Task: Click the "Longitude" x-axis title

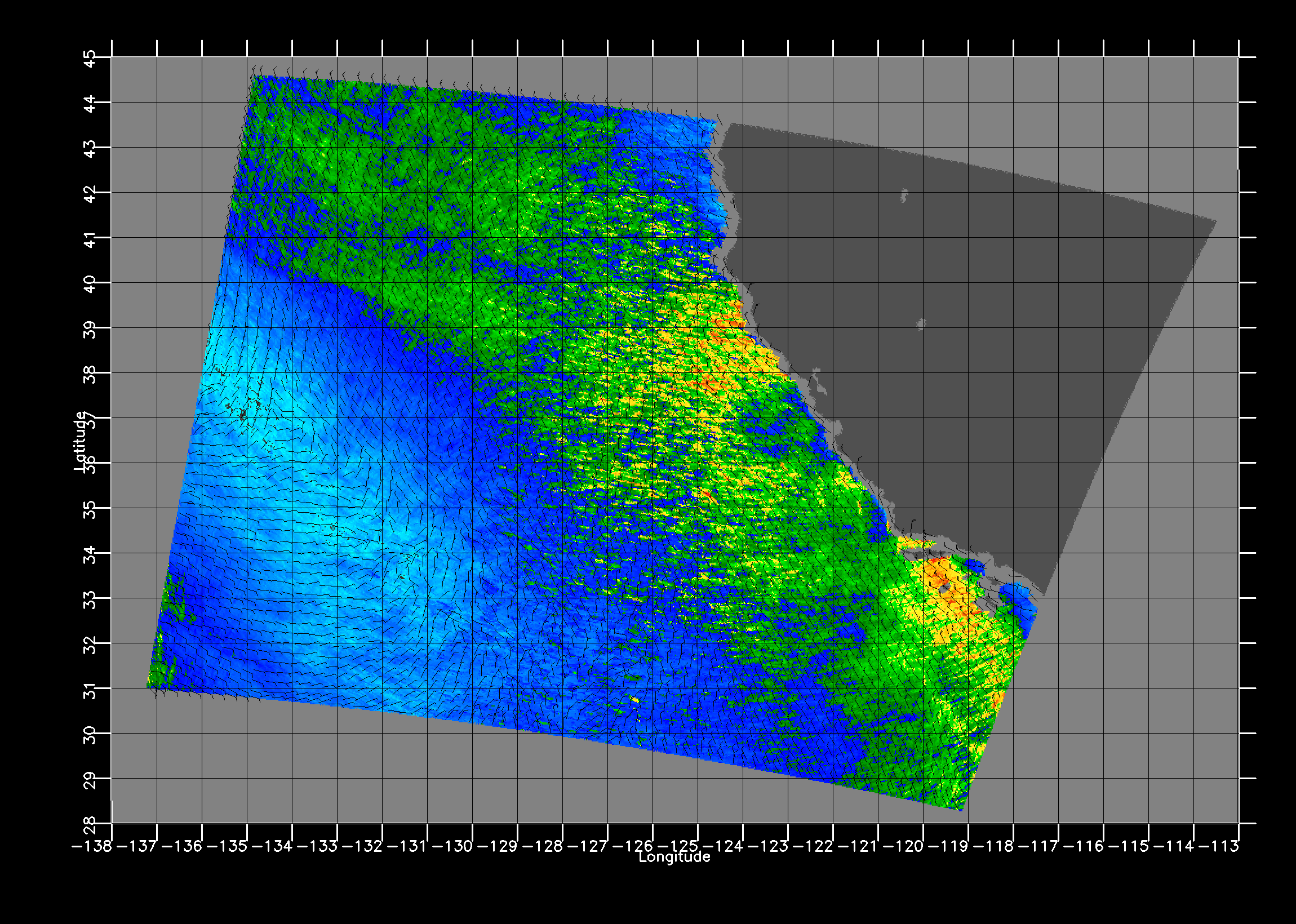Action: coord(674,857)
